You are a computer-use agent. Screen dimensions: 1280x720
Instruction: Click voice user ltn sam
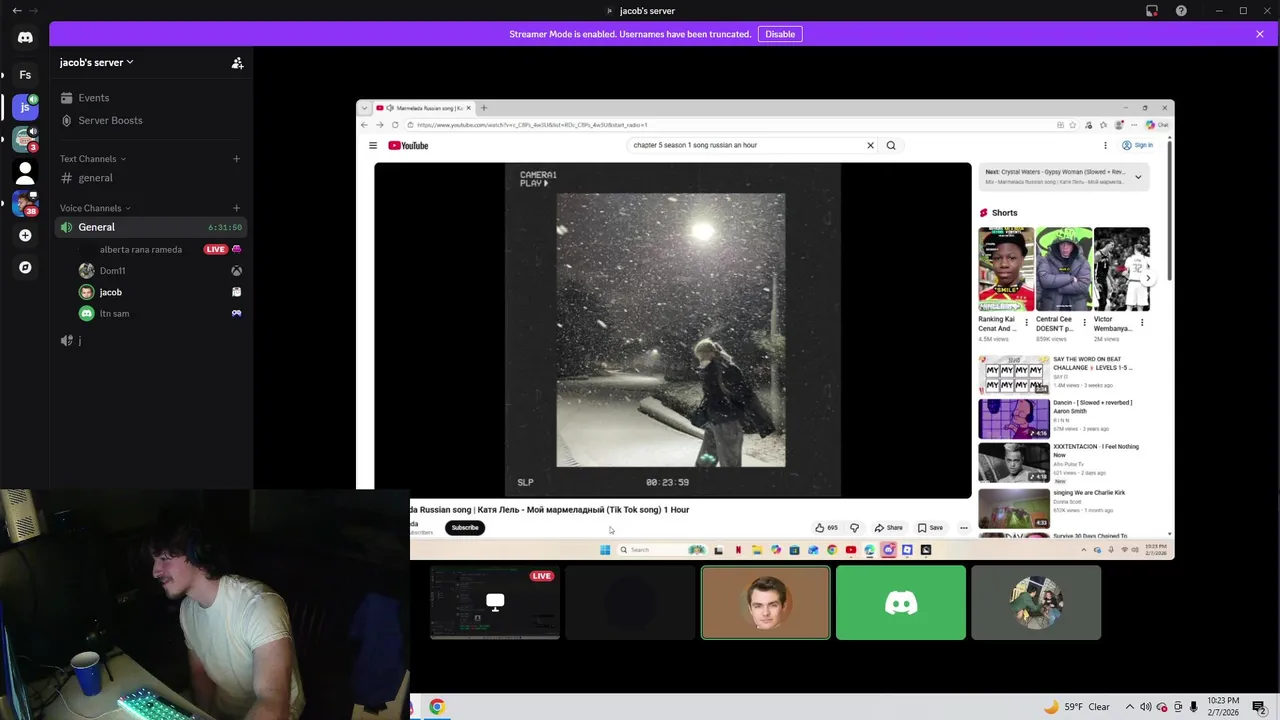pyautogui.click(x=160, y=314)
